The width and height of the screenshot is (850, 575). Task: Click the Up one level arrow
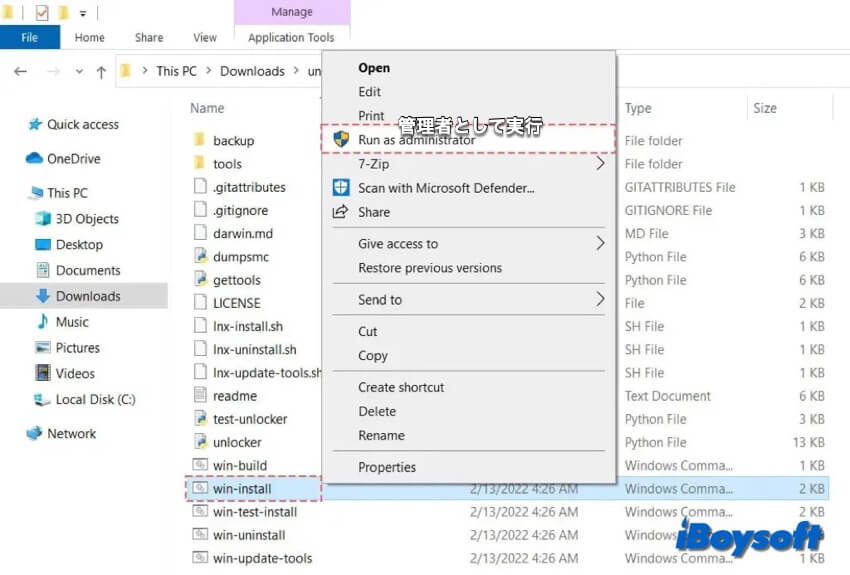[x=101, y=72]
